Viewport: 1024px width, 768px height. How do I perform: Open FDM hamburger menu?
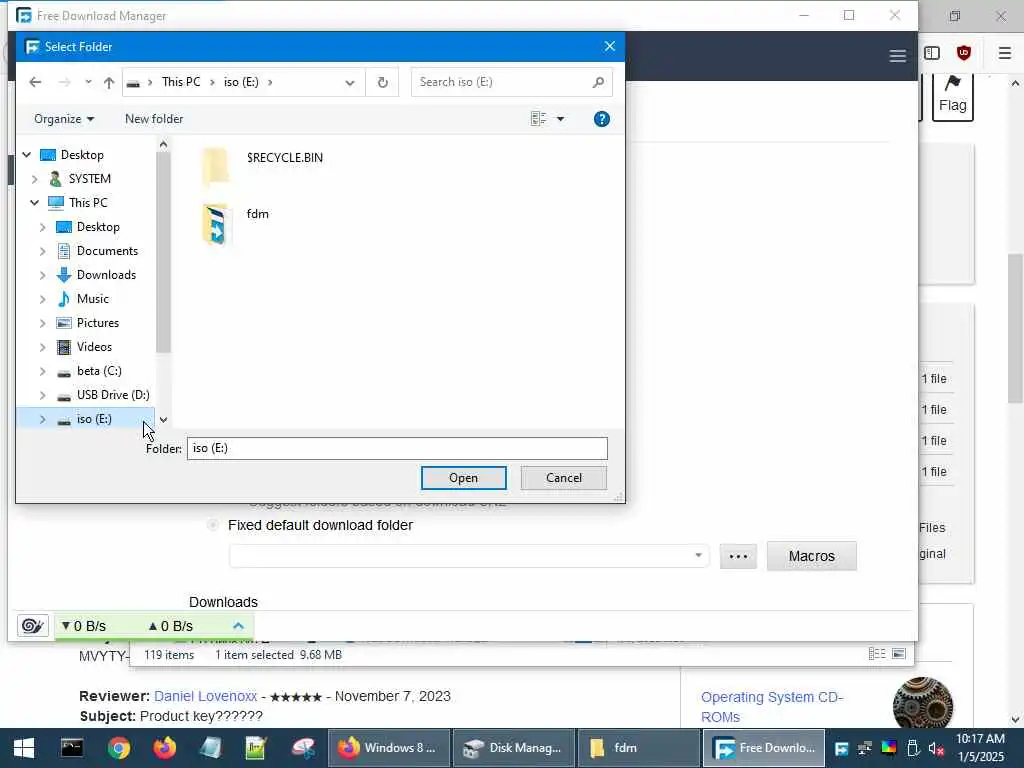[897, 56]
